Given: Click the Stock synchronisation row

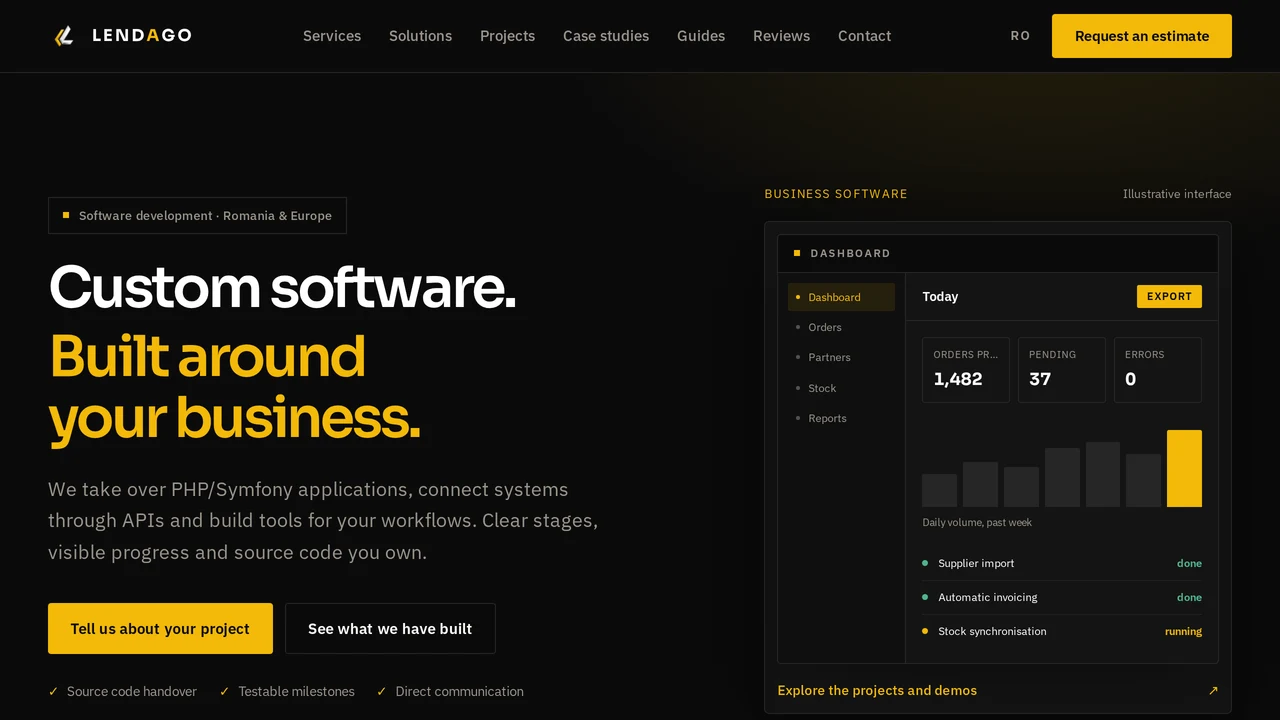Looking at the screenshot, I should coord(1062,631).
